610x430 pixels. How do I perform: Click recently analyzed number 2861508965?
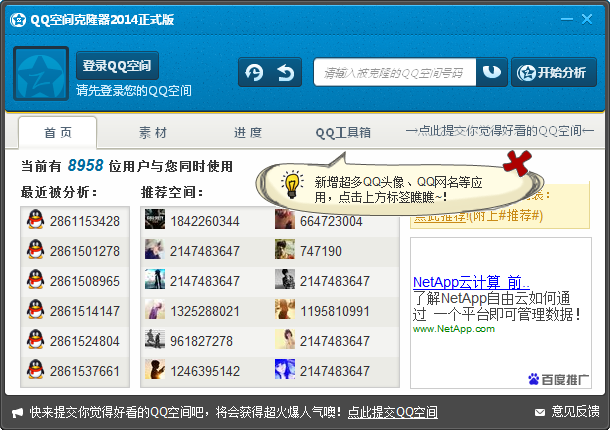[85, 281]
